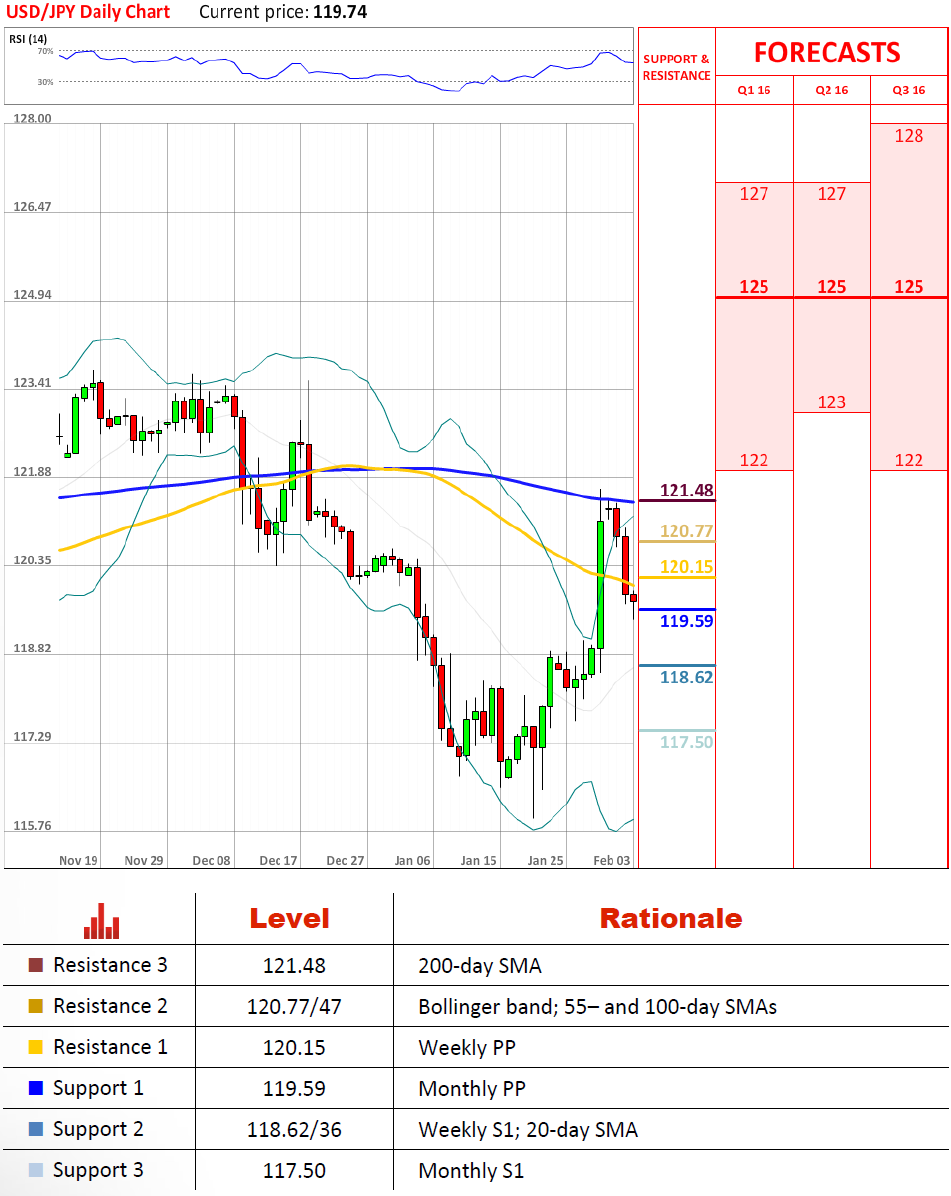Click the 200-day SMA rationale text
This screenshot has height=1196, width=951.
(480, 966)
